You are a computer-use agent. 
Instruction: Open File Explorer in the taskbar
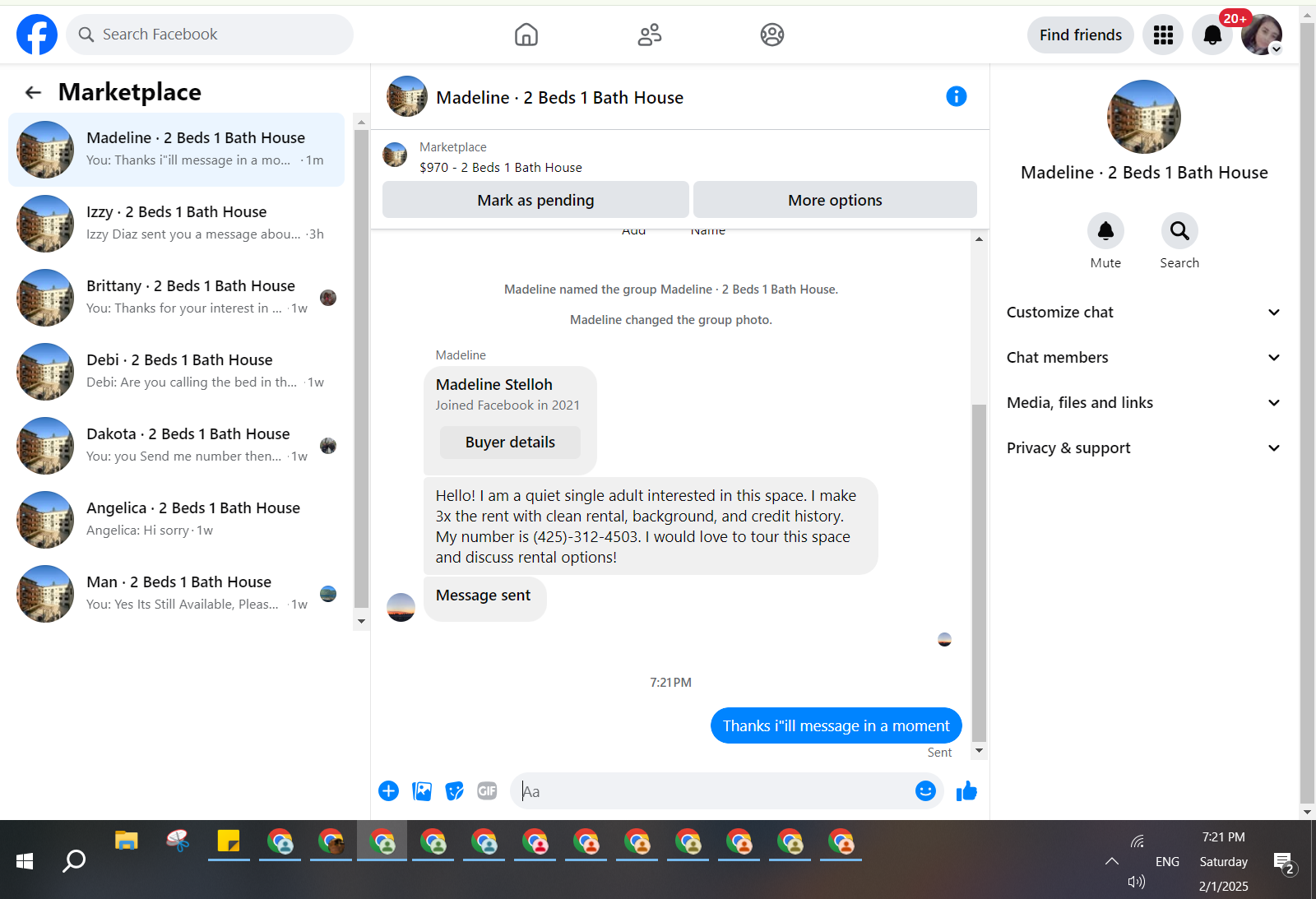(x=127, y=841)
